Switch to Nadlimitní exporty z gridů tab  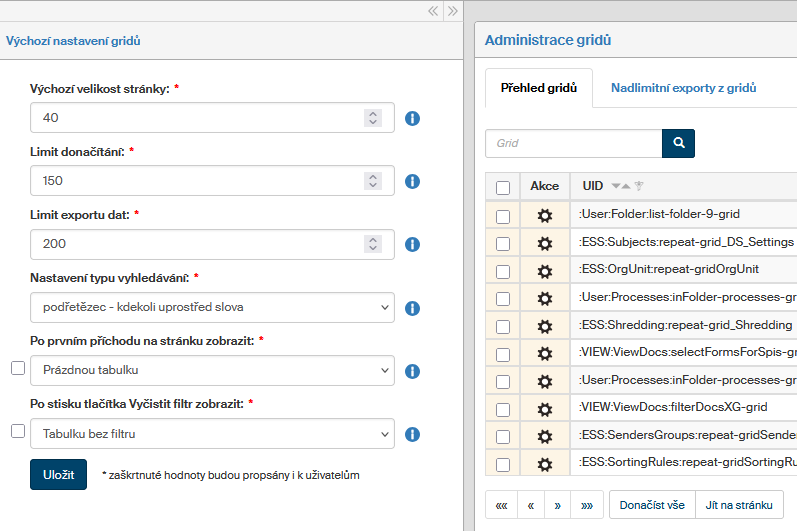(683, 88)
